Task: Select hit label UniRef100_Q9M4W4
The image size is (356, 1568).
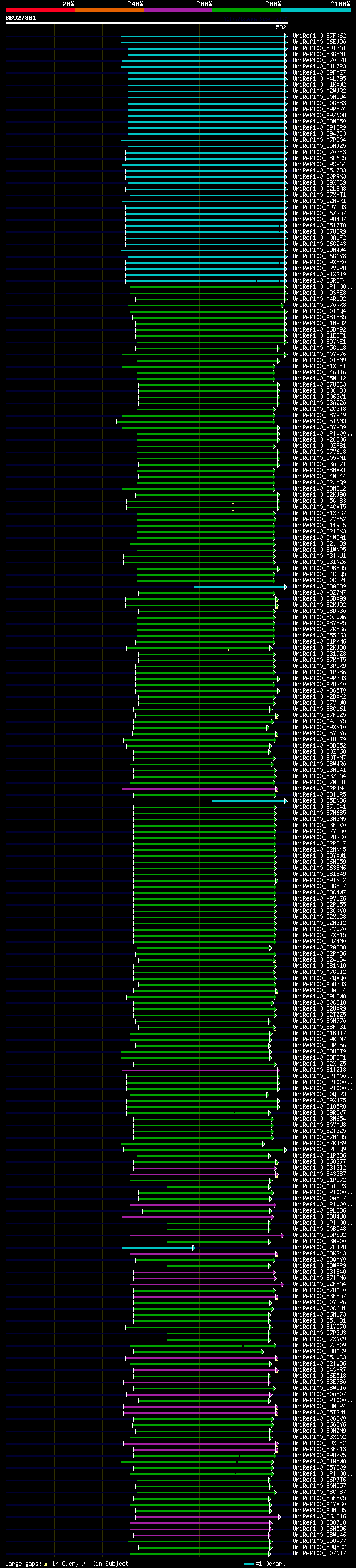Action: pyautogui.click(x=319, y=250)
